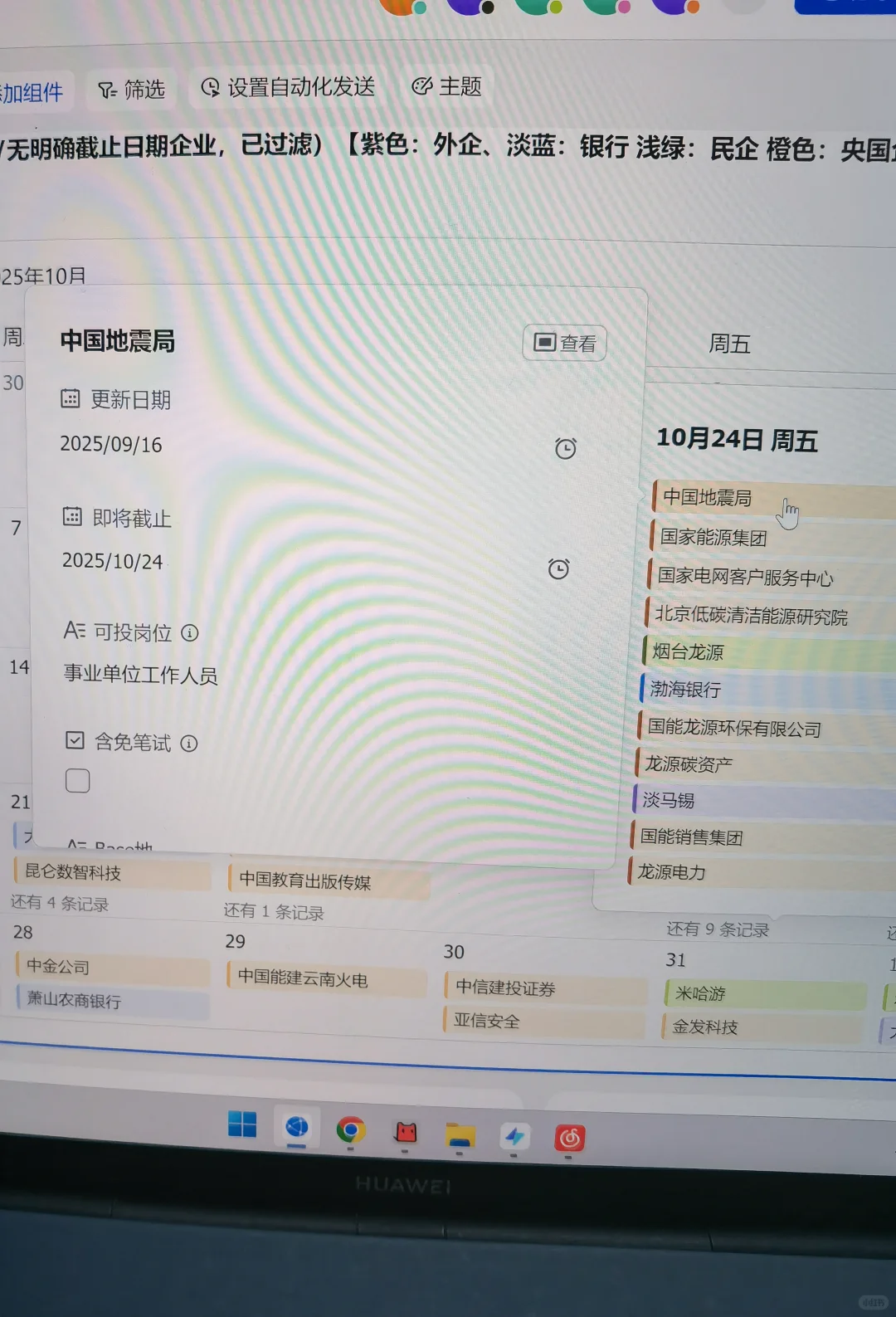Select 龙源电力 entry
The image size is (896, 1317).
[x=761, y=873]
